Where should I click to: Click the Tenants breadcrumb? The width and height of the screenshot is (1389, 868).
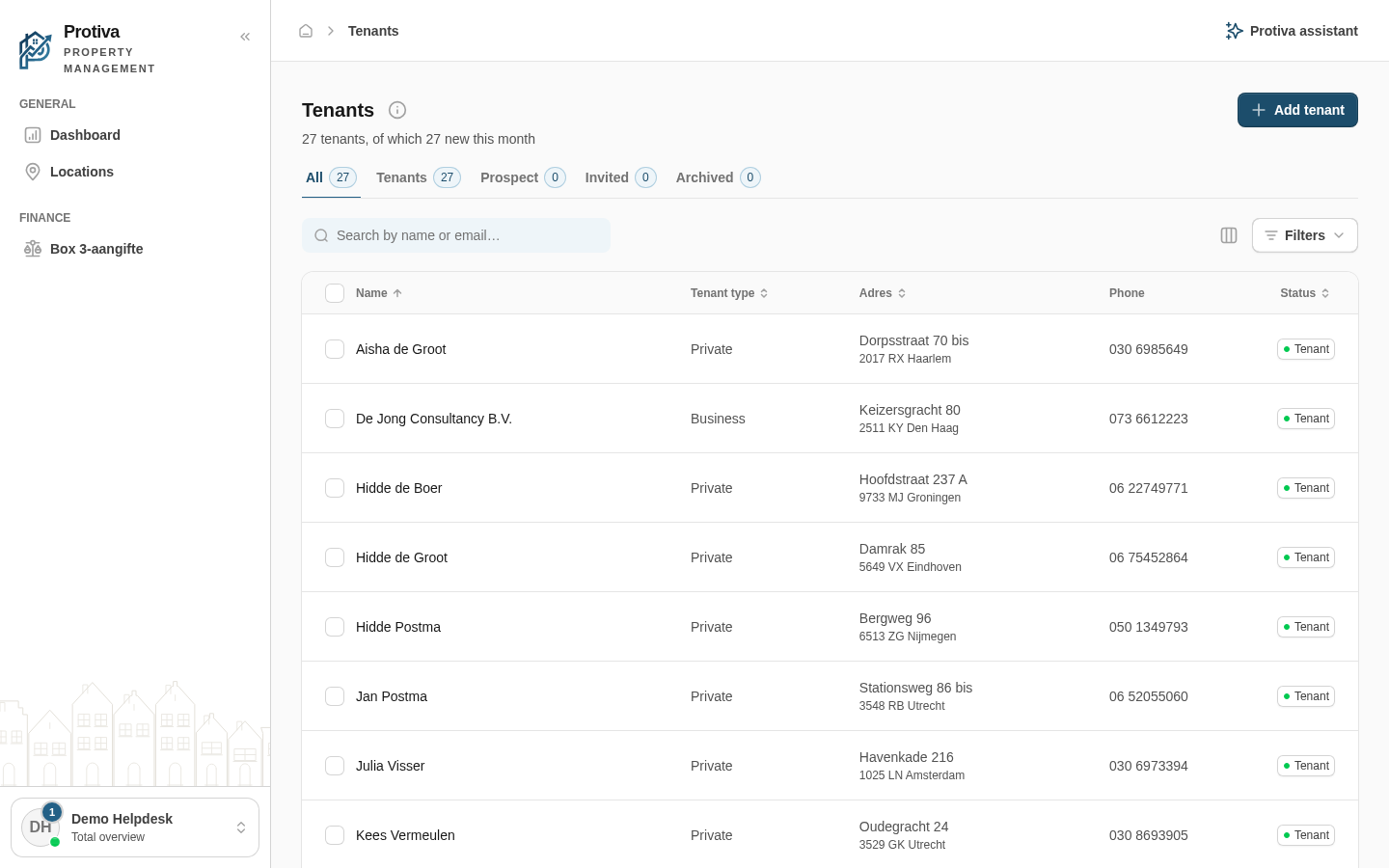point(373,31)
